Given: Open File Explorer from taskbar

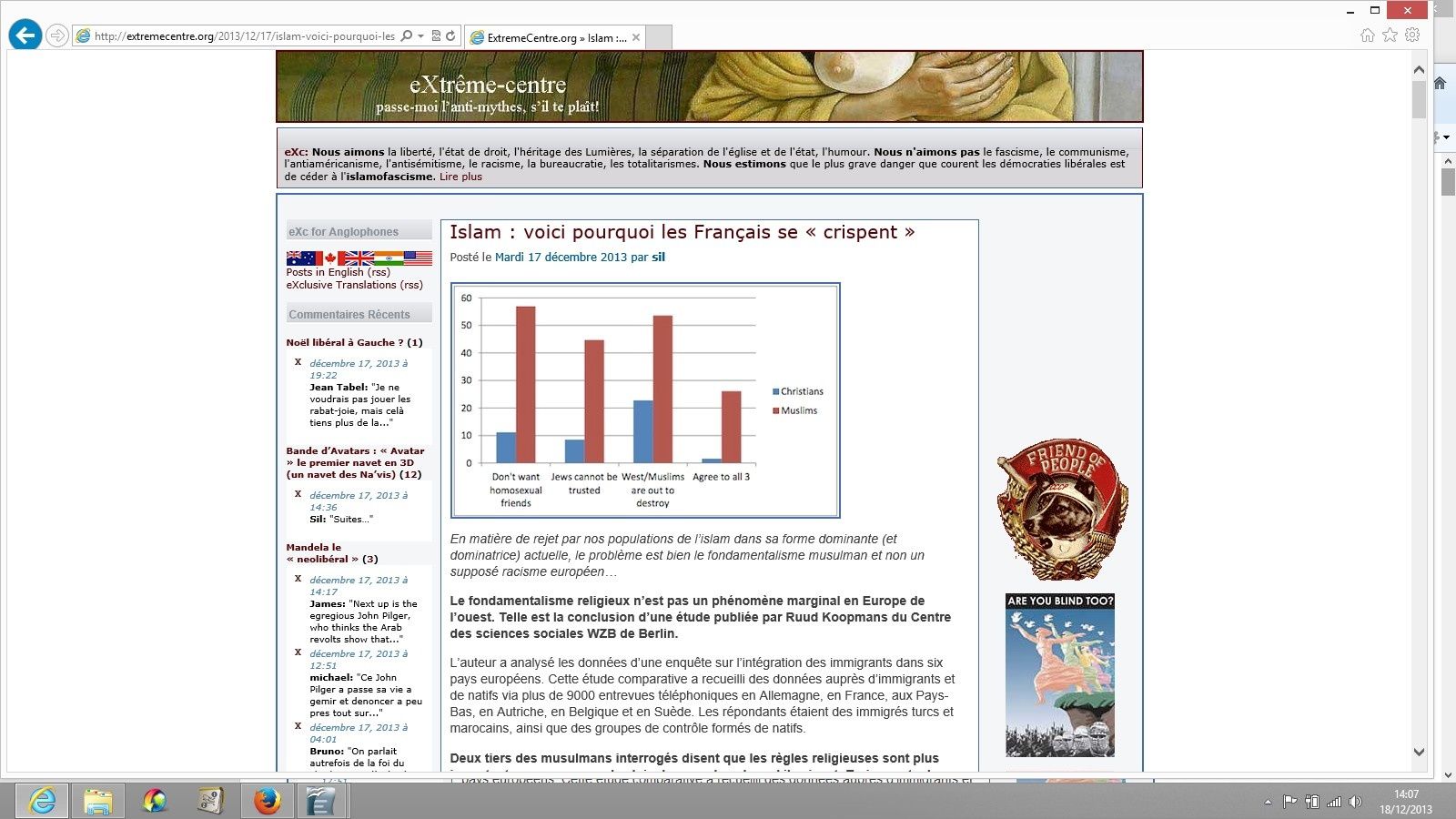Looking at the screenshot, I should point(97,801).
